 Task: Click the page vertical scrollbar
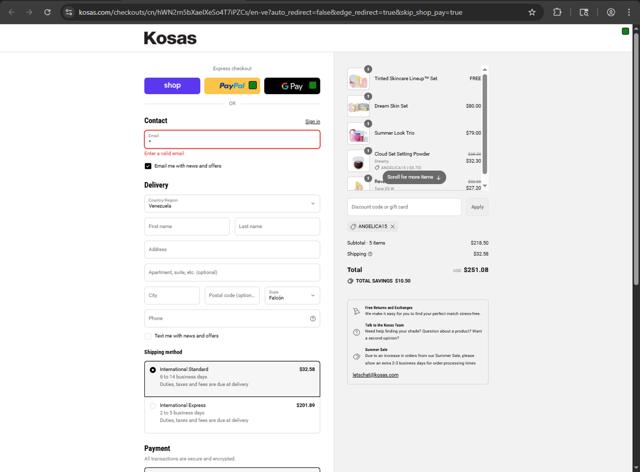pyautogui.click(x=636, y=159)
